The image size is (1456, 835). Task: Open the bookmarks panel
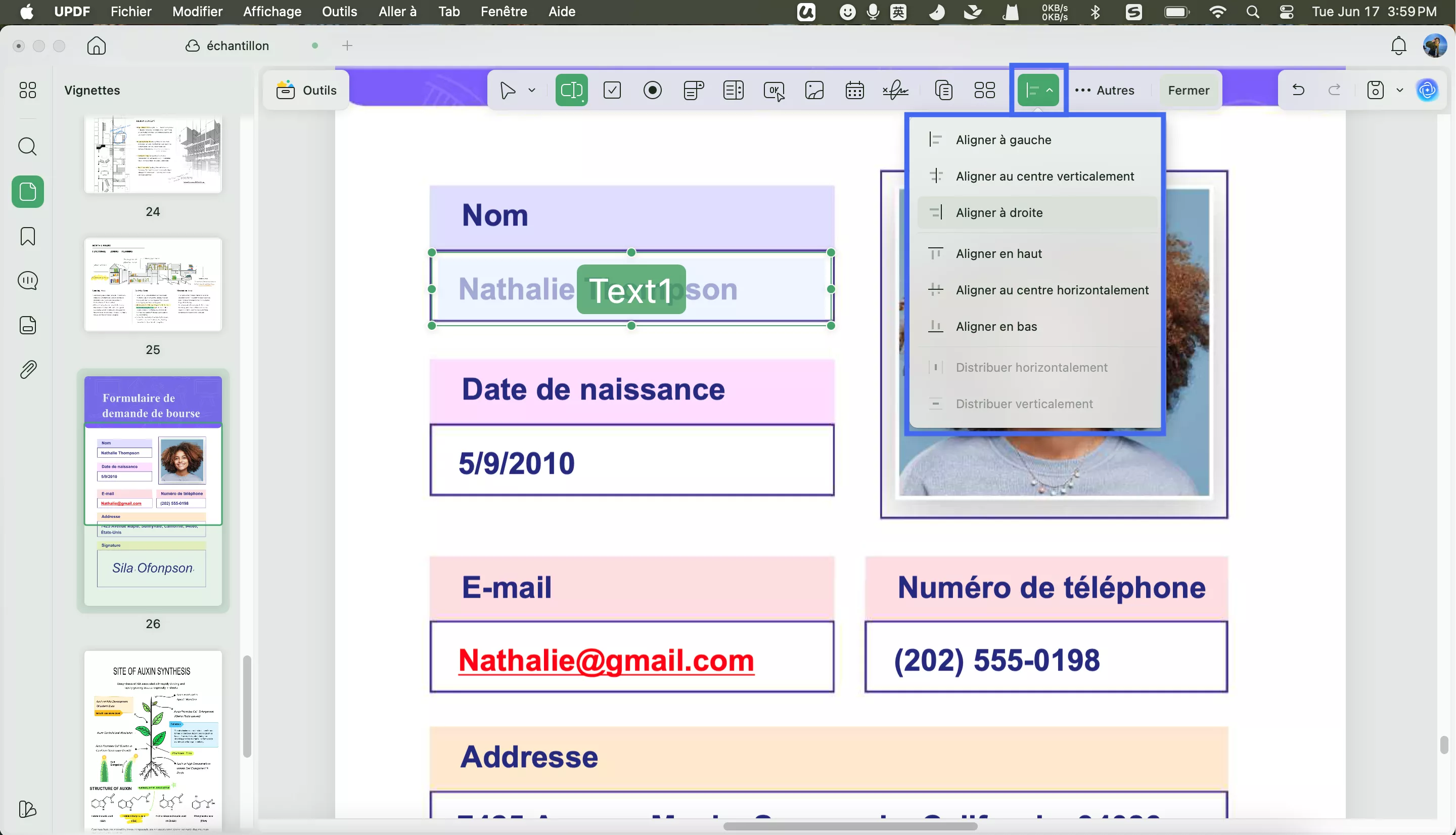[x=27, y=236]
